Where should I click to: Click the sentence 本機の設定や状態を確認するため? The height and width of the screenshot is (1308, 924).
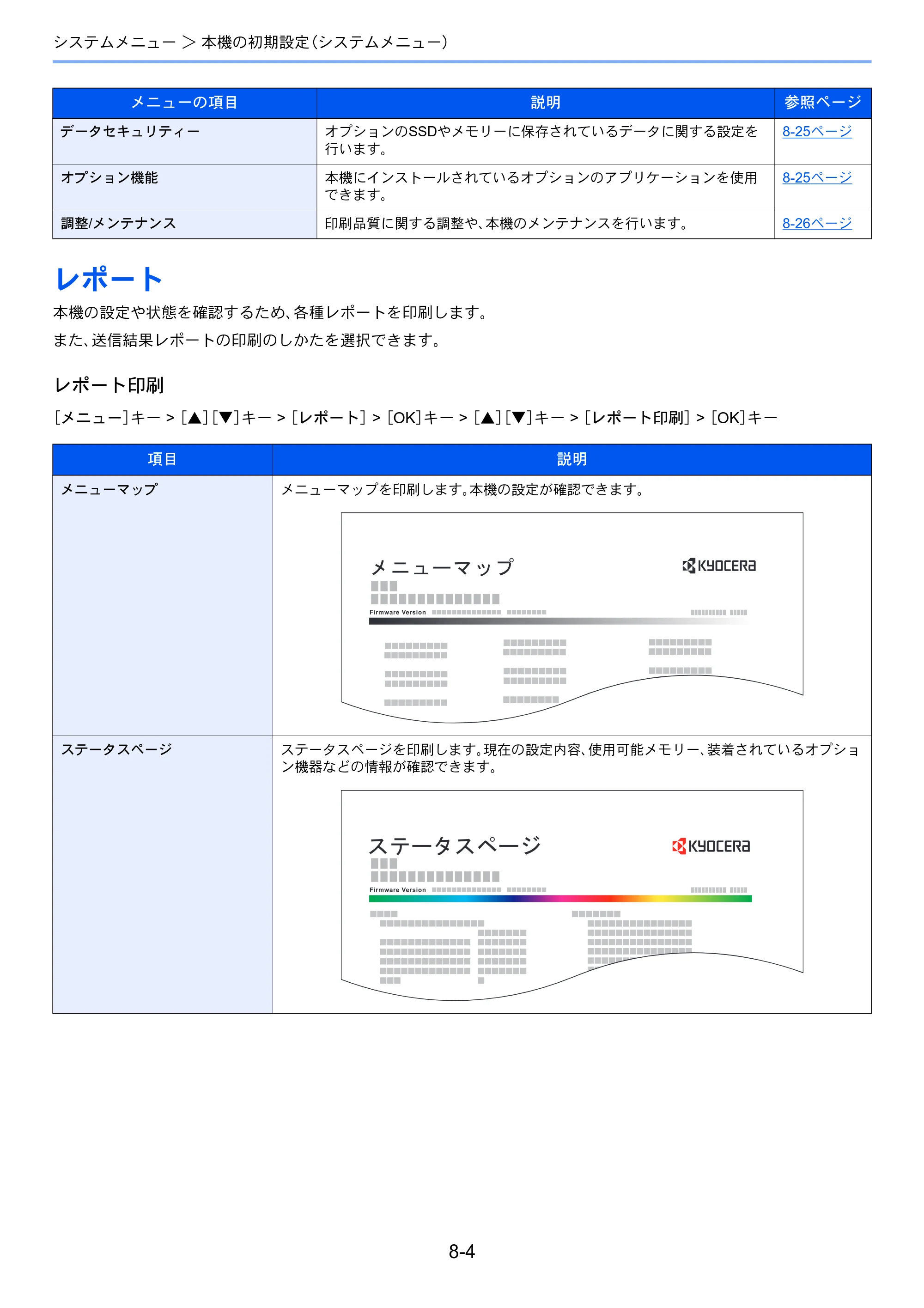(271, 312)
